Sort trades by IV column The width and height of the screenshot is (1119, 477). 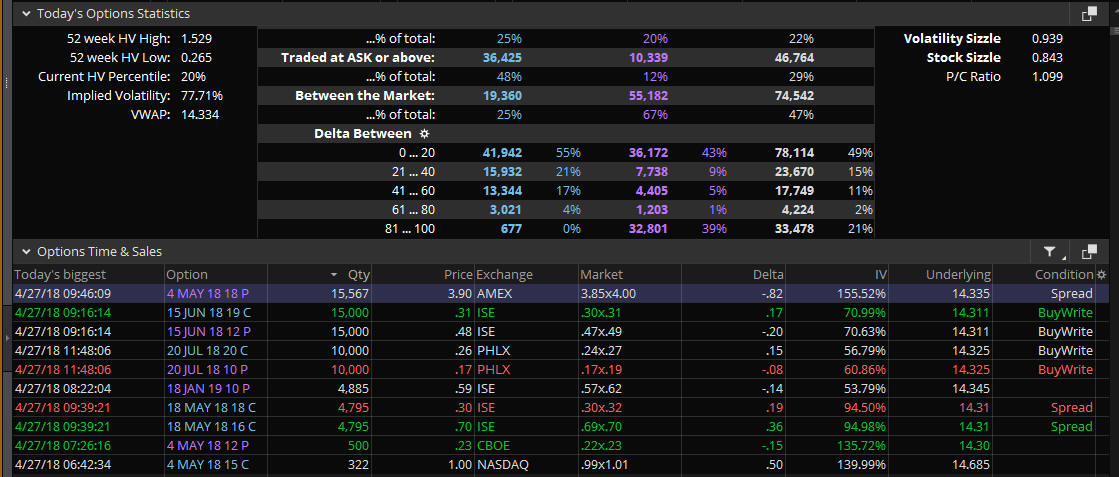(x=879, y=274)
